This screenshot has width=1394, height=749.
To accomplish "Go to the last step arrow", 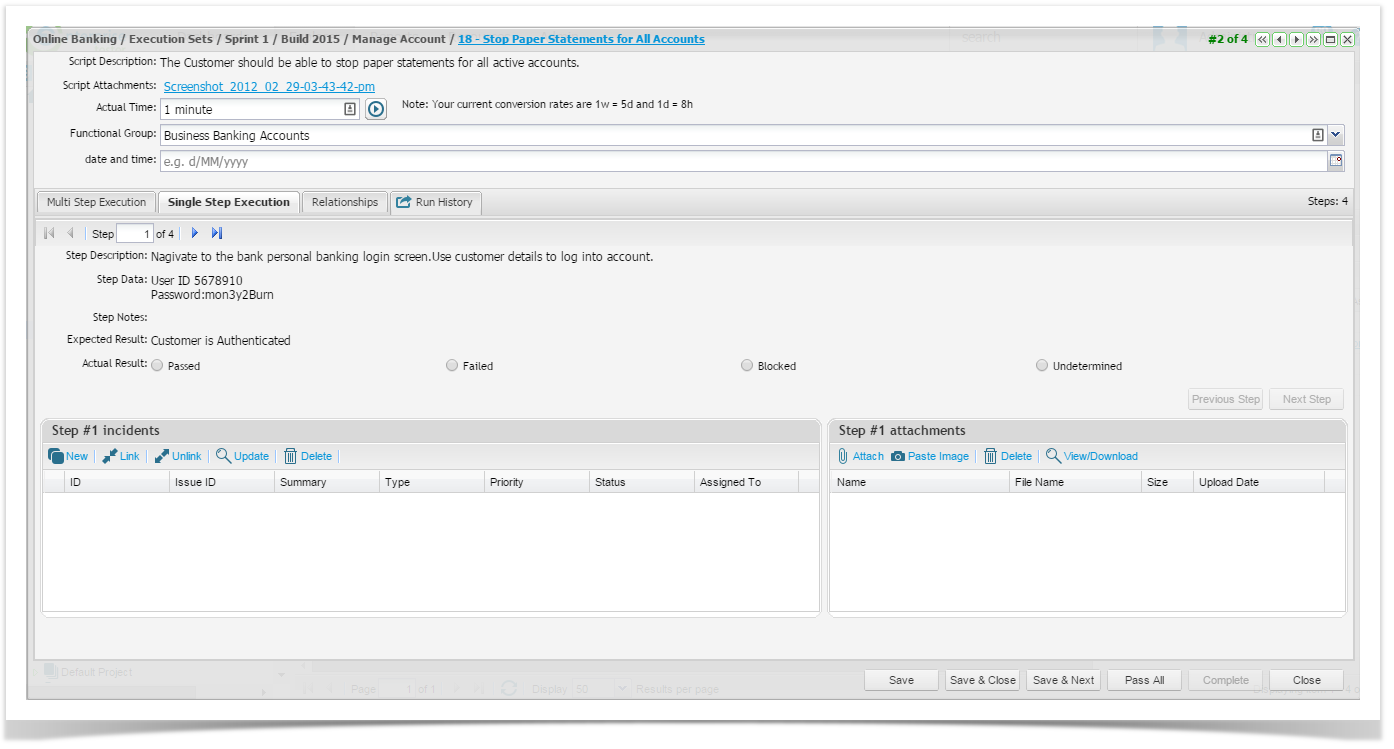I will pos(217,233).
